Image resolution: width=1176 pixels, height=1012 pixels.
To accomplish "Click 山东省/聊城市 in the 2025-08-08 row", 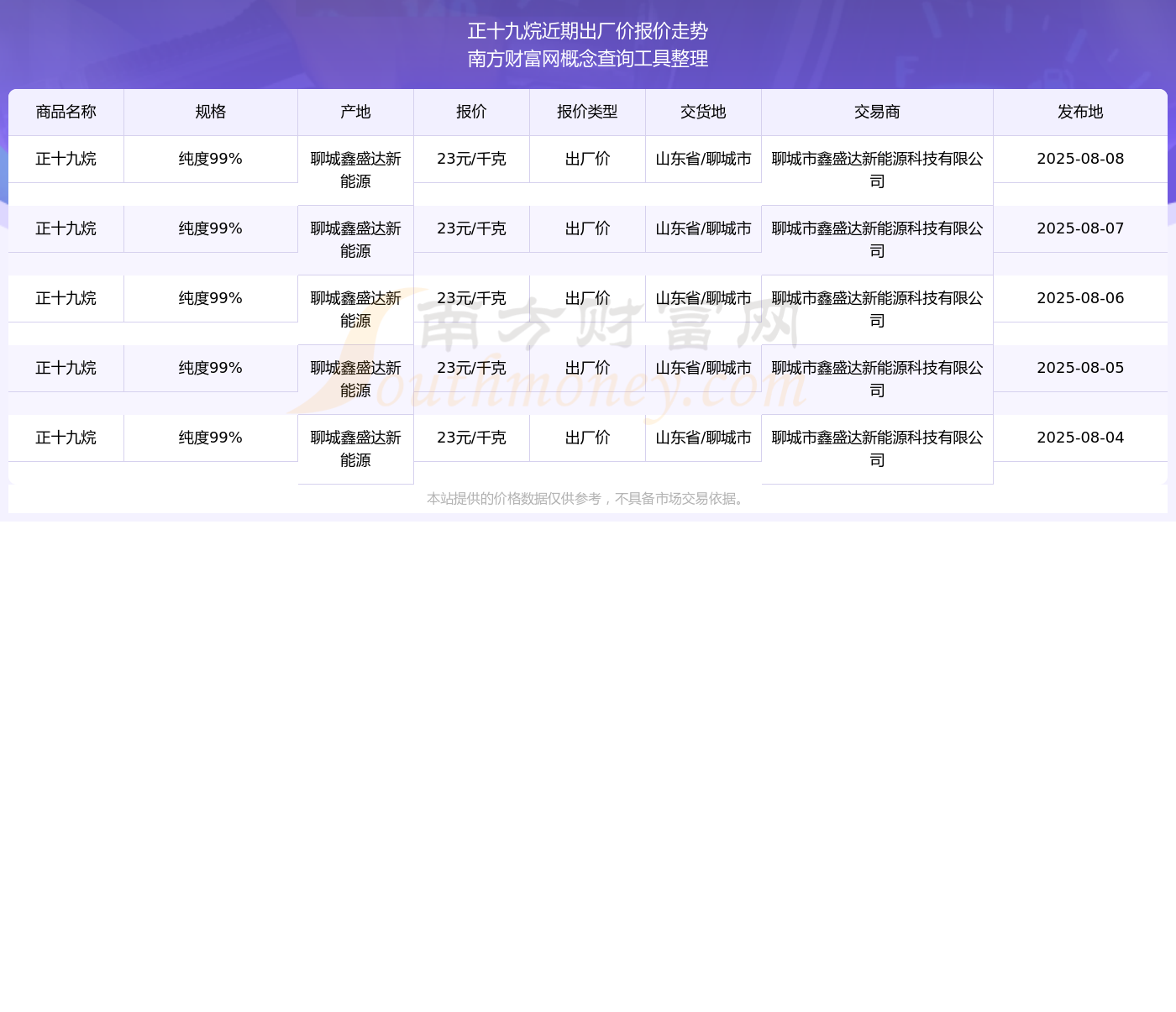I will 704,159.
